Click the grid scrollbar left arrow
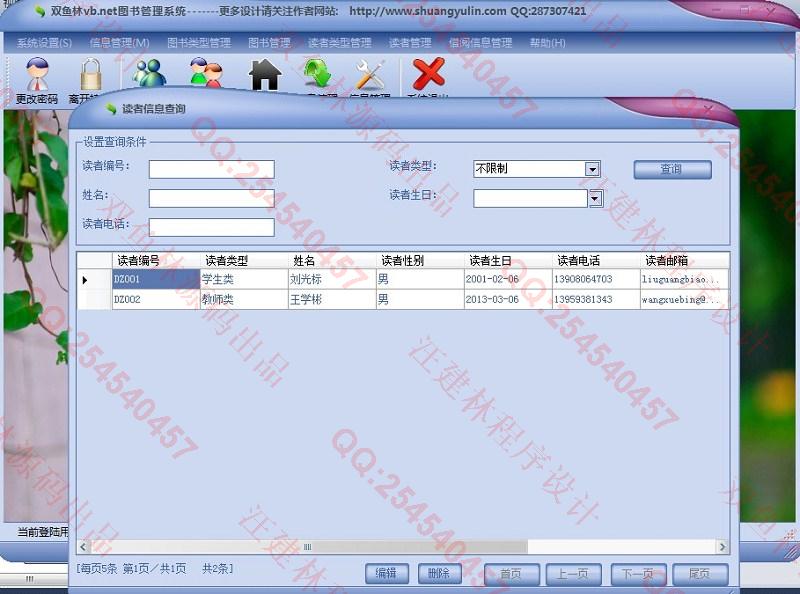The width and height of the screenshot is (800, 594). tap(83, 547)
